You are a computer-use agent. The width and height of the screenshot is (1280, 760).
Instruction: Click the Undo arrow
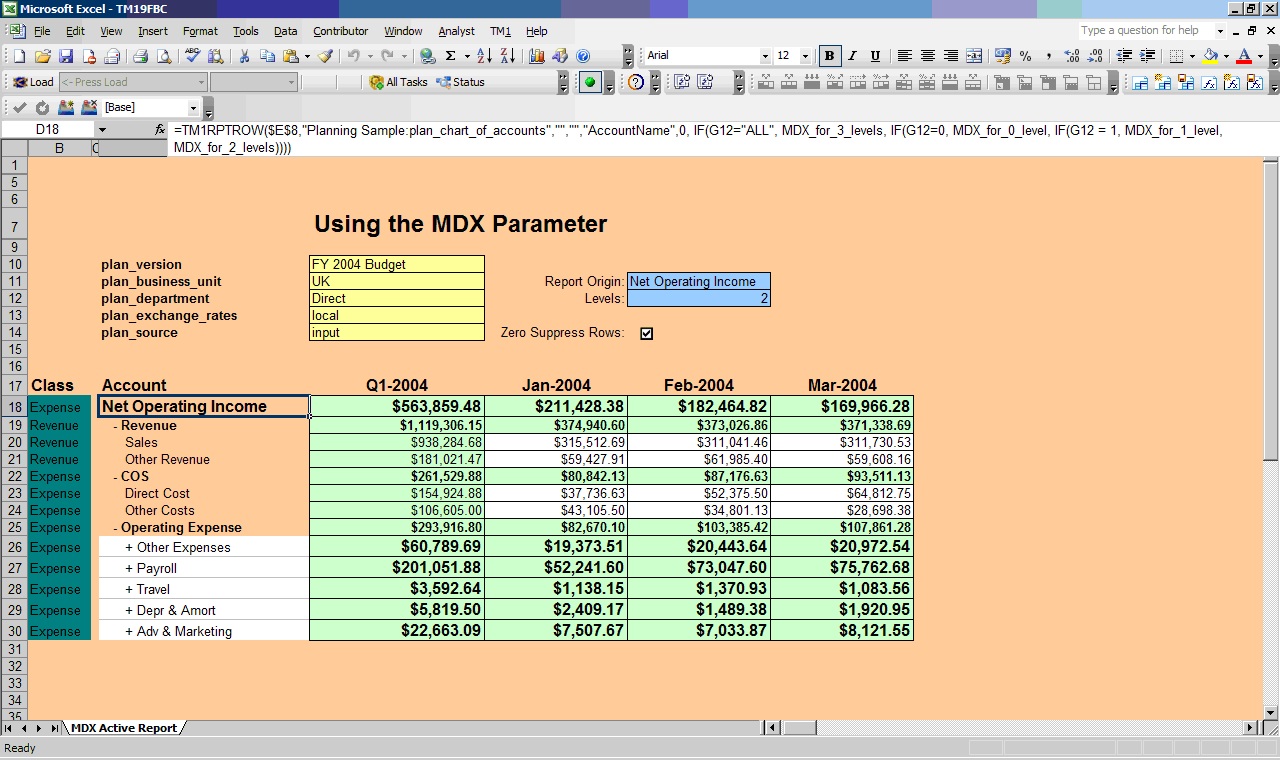[x=353, y=56]
